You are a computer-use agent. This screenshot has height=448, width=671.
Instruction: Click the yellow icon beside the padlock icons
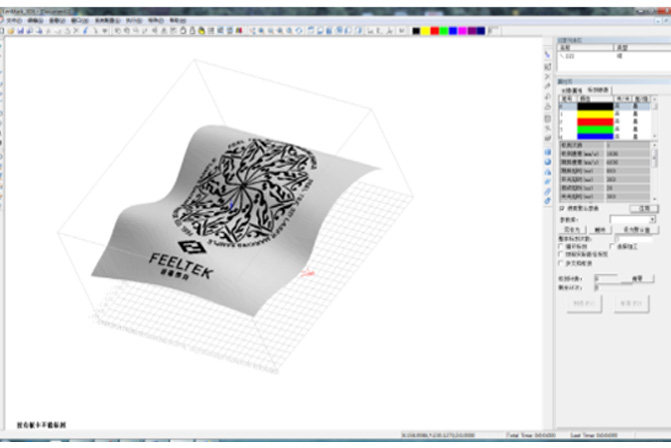(201, 31)
